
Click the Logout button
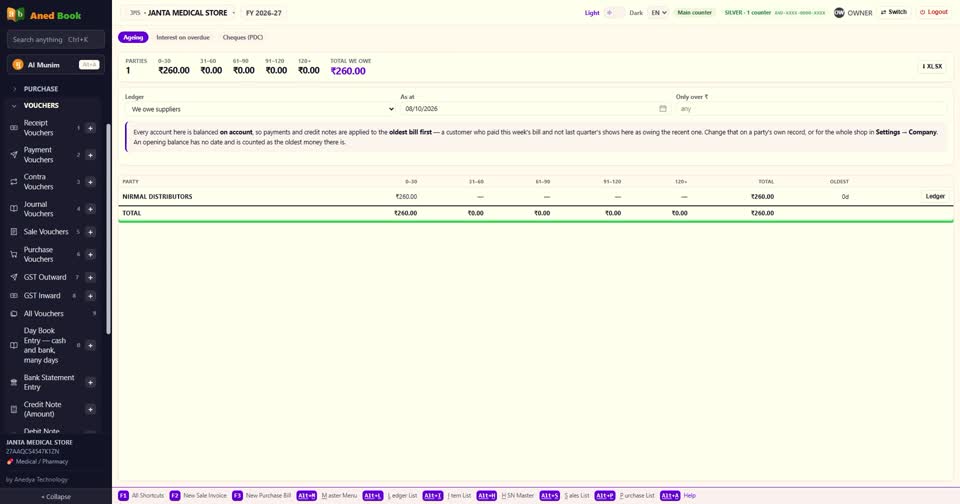click(x=934, y=12)
